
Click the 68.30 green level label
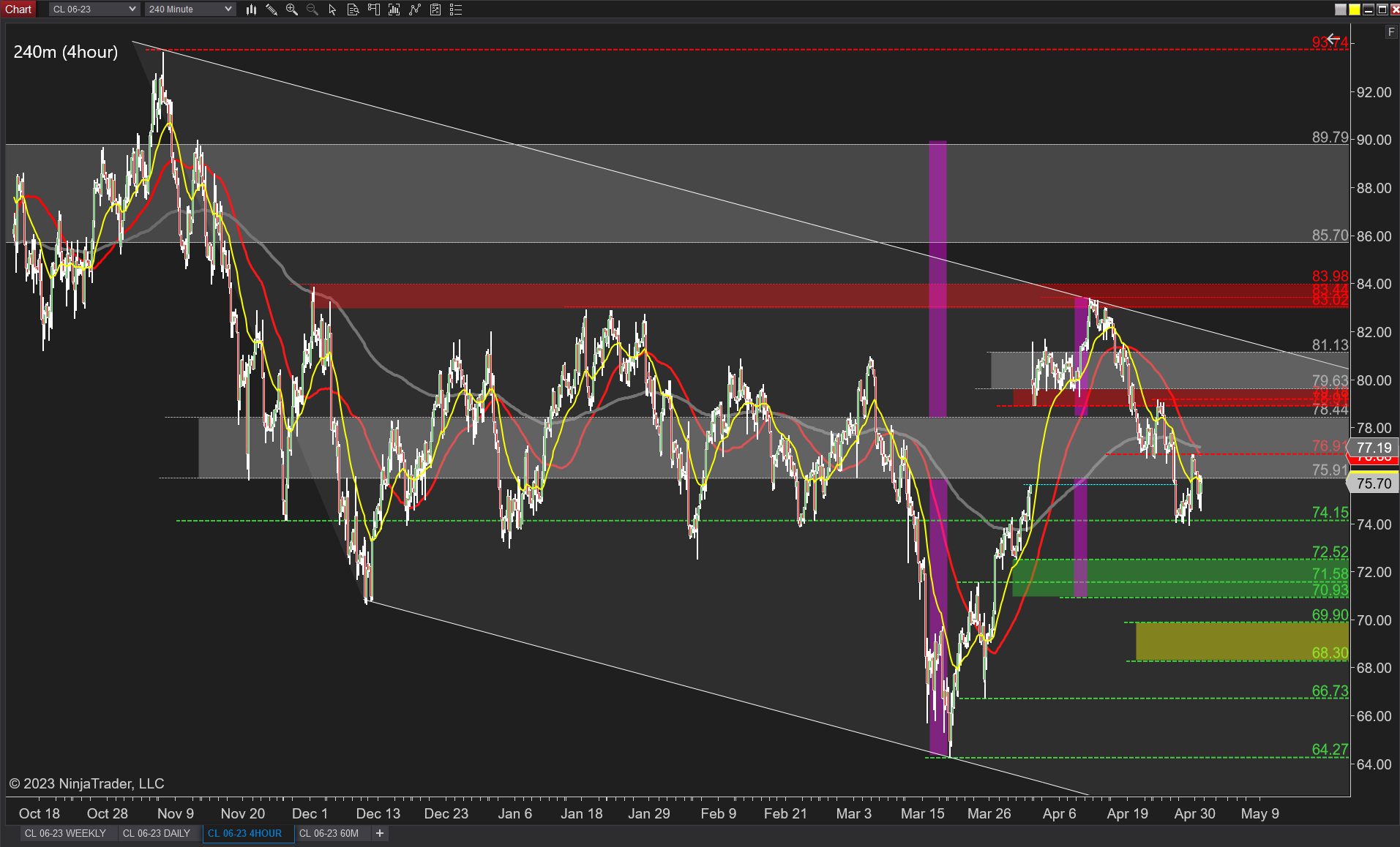1330,652
